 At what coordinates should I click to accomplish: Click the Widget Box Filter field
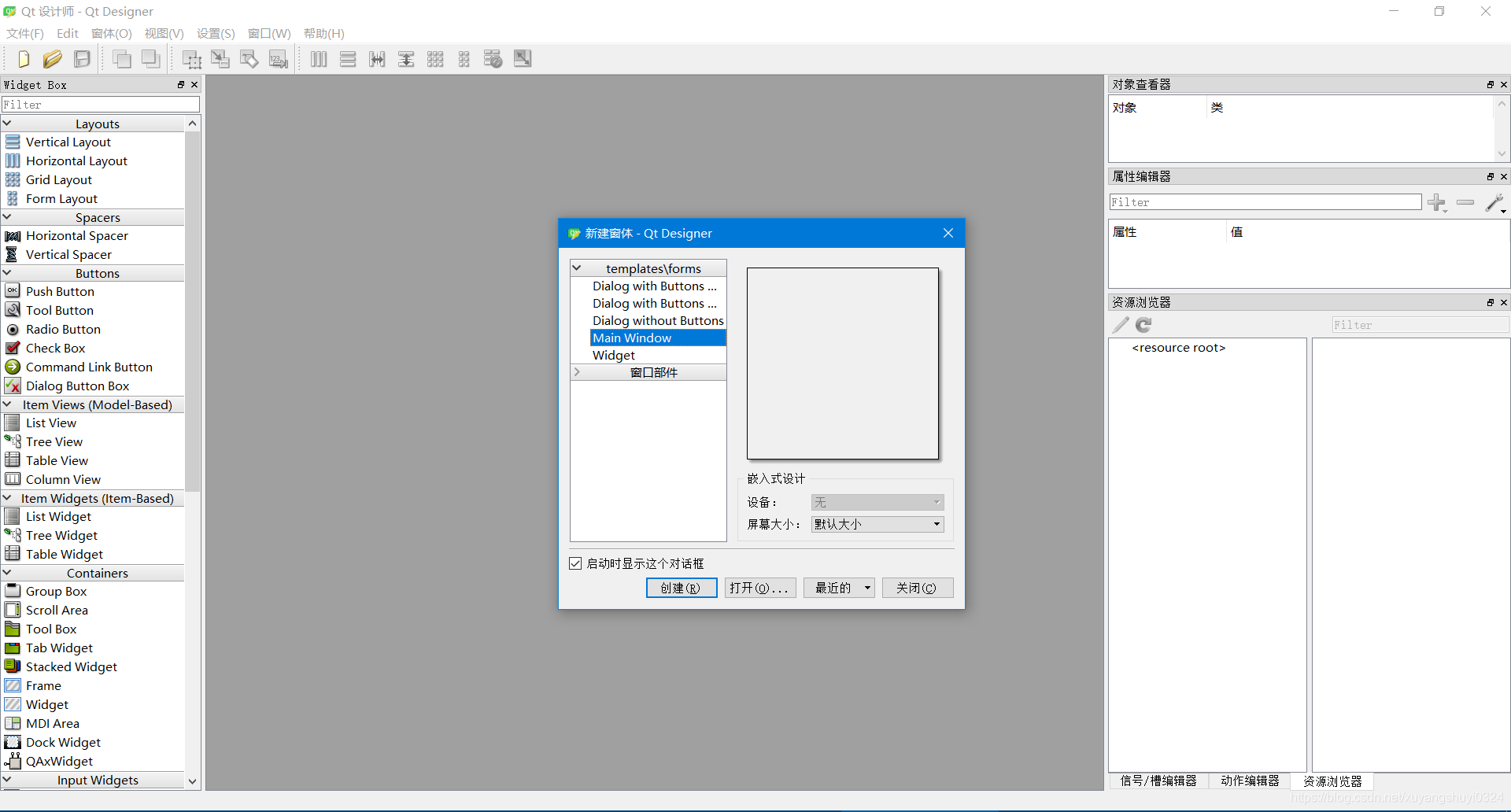pos(101,105)
